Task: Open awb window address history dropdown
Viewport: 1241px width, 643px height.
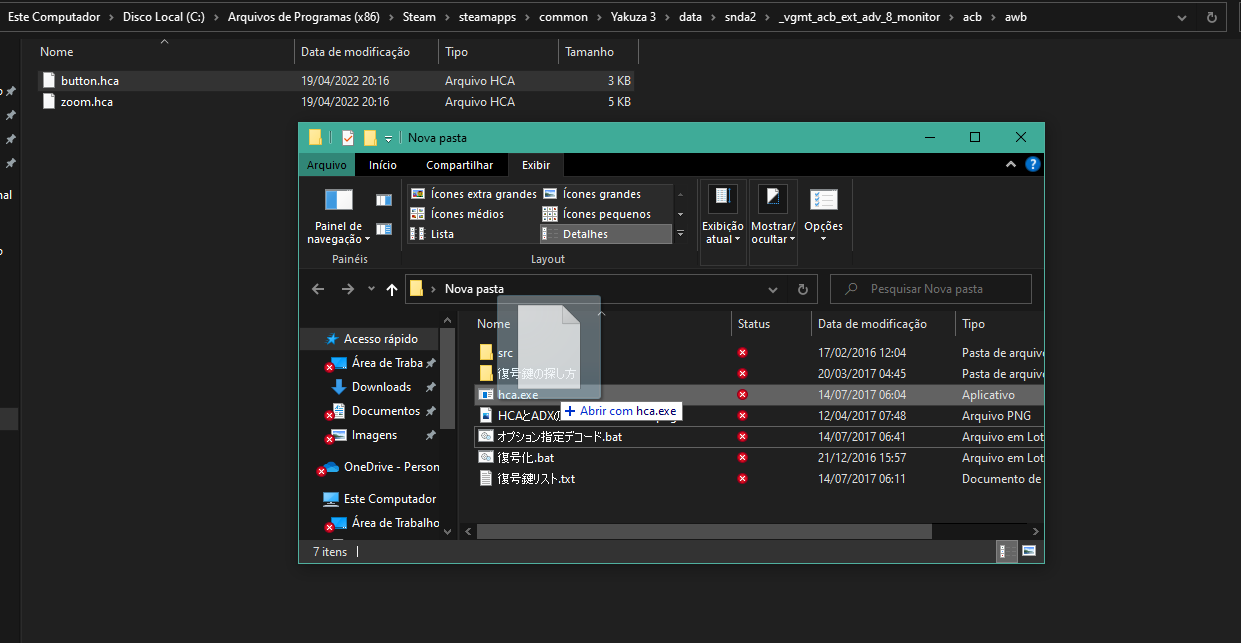Action: [1183, 17]
